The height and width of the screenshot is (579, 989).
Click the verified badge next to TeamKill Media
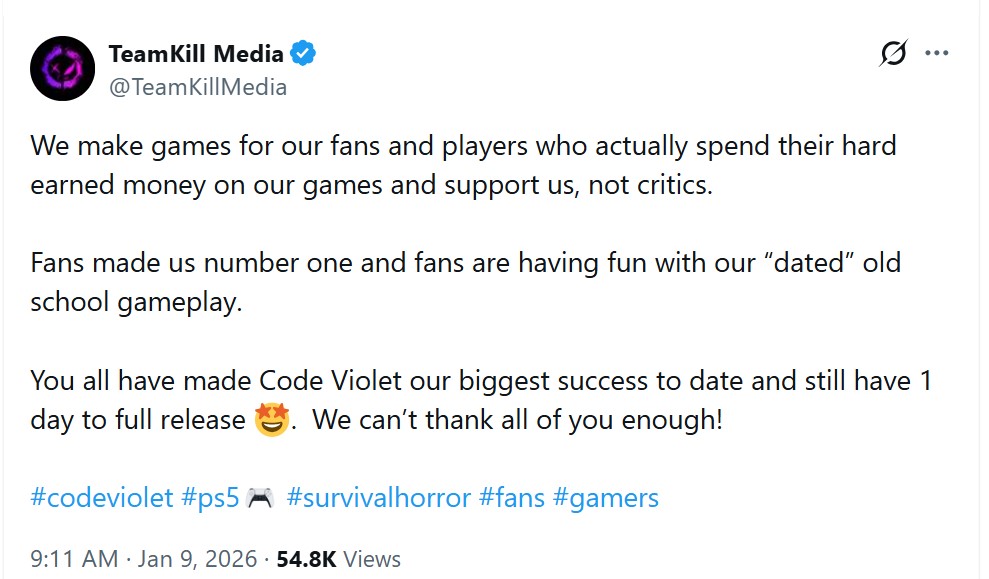coord(301,54)
